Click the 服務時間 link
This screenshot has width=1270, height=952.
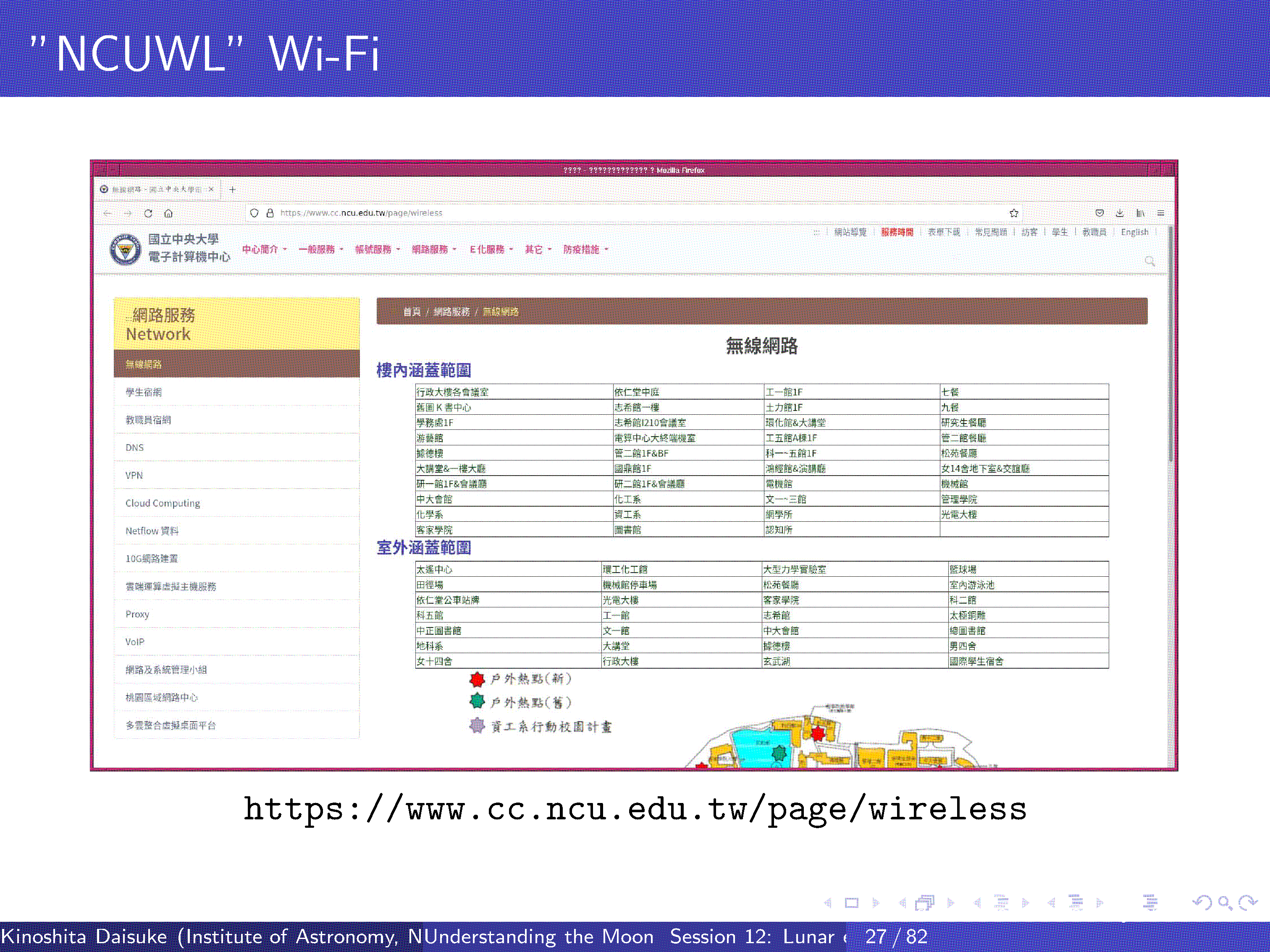pyautogui.click(x=897, y=232)
